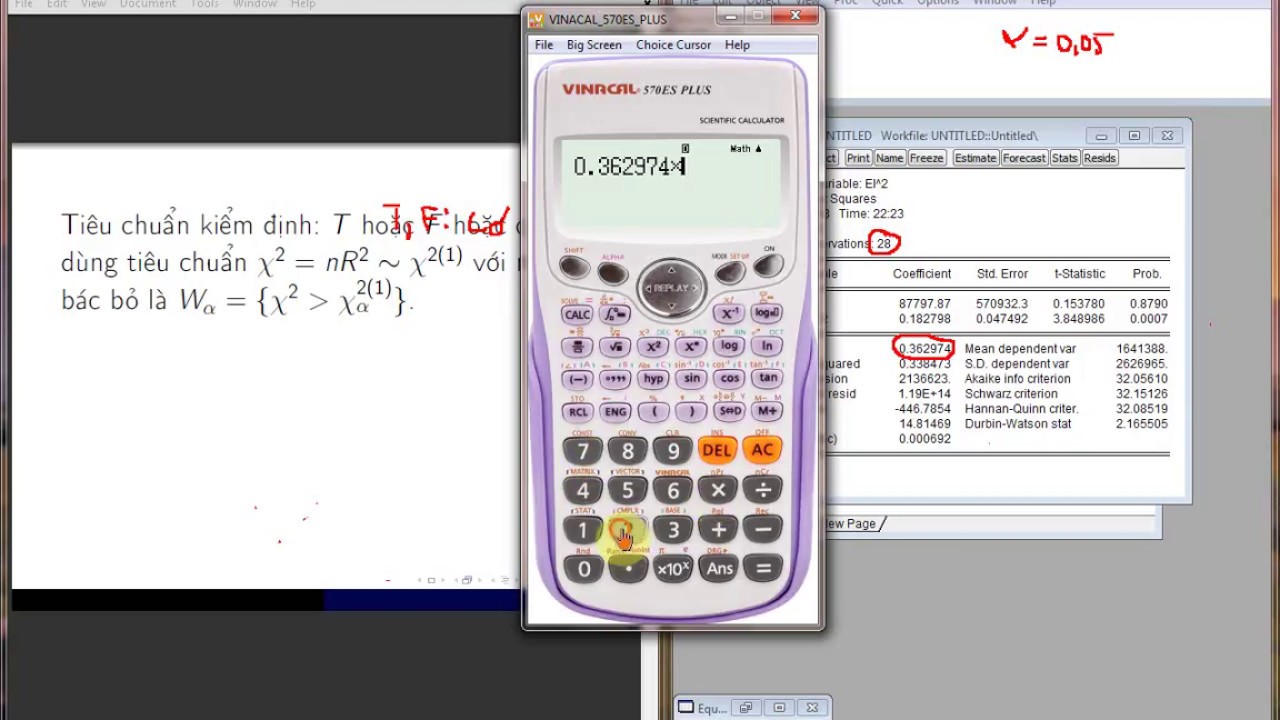Hit the log key
The image size is (1280, 720).
click(729, 347)
